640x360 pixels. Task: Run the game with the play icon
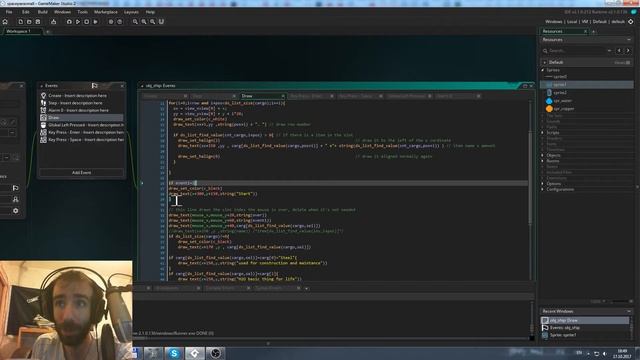(78, 22)
